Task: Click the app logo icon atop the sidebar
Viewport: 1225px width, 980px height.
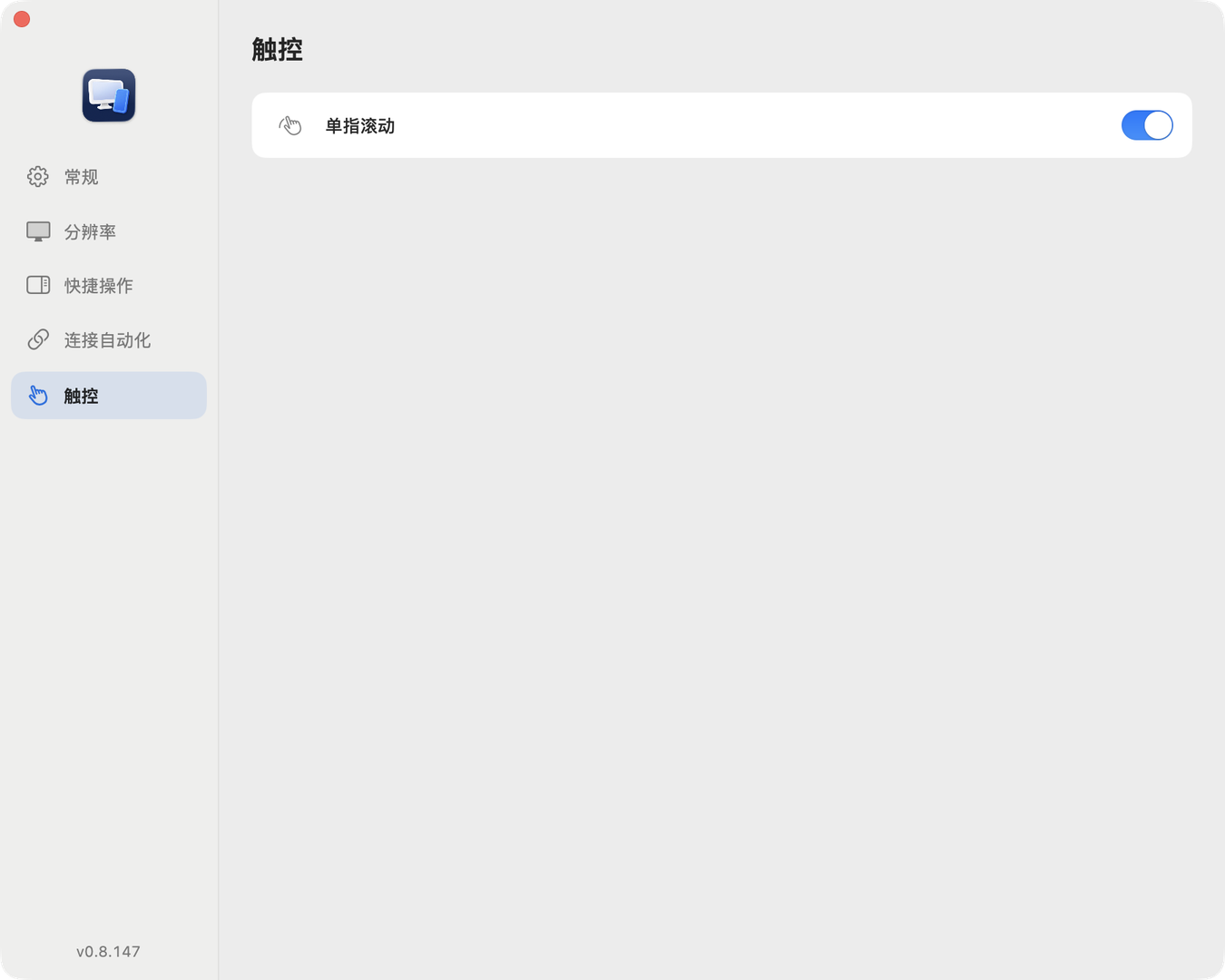Action: point(109,95)
